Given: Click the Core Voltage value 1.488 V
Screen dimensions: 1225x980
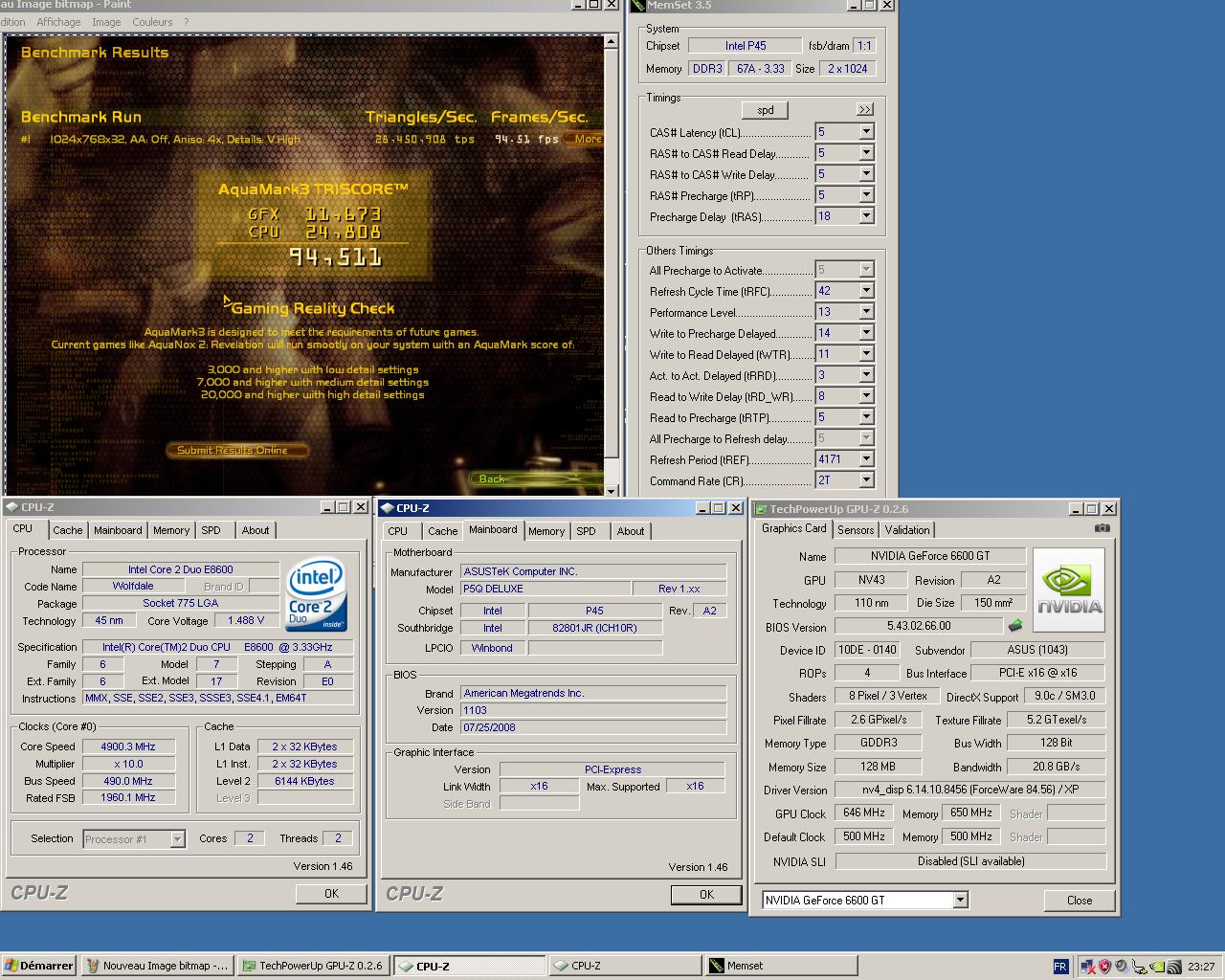Looking at the screenshot, I should pyautogui.click(x=246, y=620).
